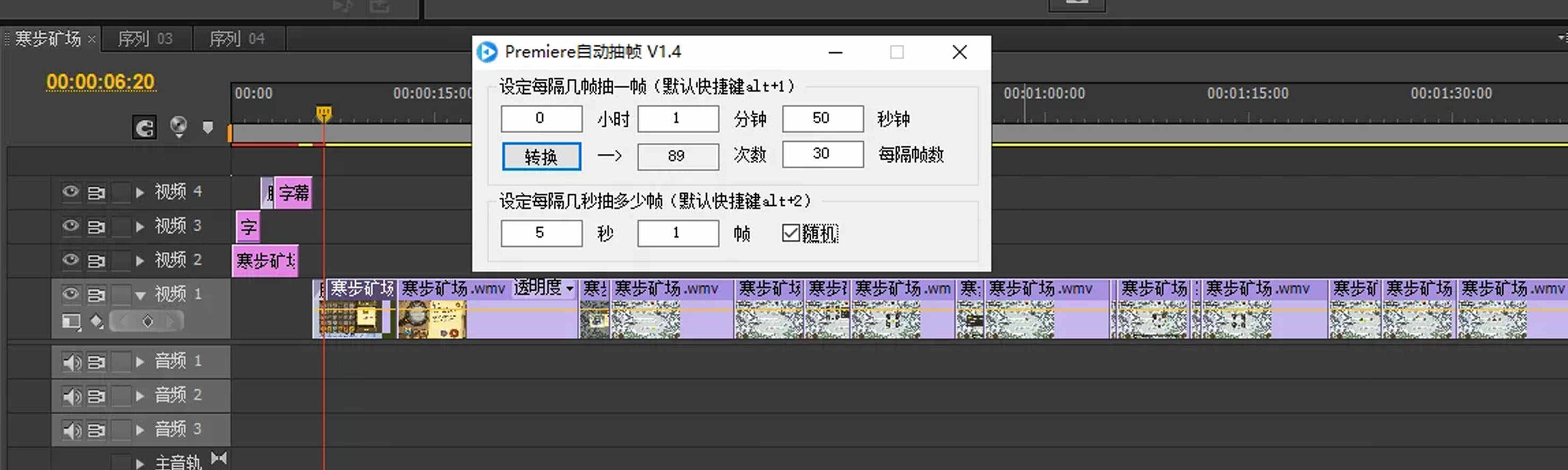Add an unnumbered marker with the marker icon
This screenshot has width=1568, height=470.
[x=208, y=127]
